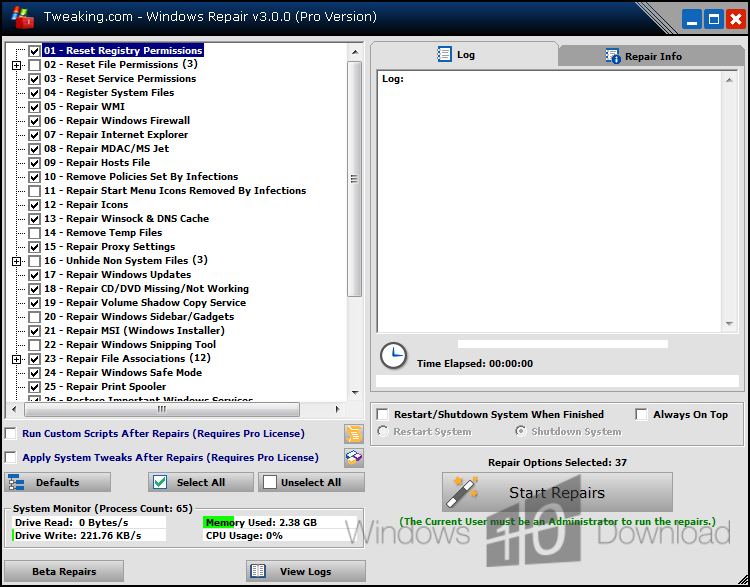Enable 11 - Repair Start Menu Icons checkbox
This screenshot has width=750, height=587.
point(34,191)
